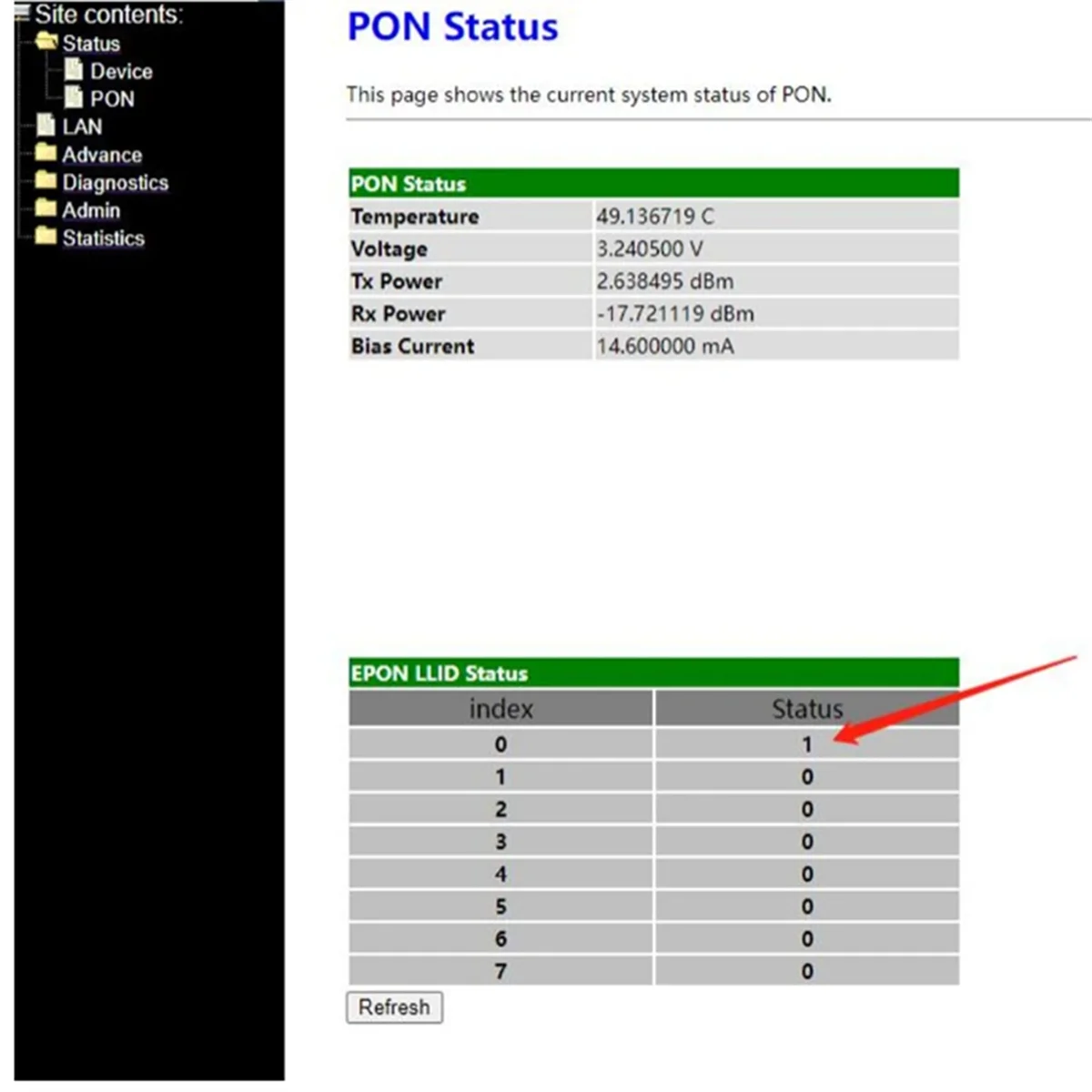Open the PON status page link
Image resolution: width=1092 pixels, height=1092 pixels.
(x=112, y=98)
